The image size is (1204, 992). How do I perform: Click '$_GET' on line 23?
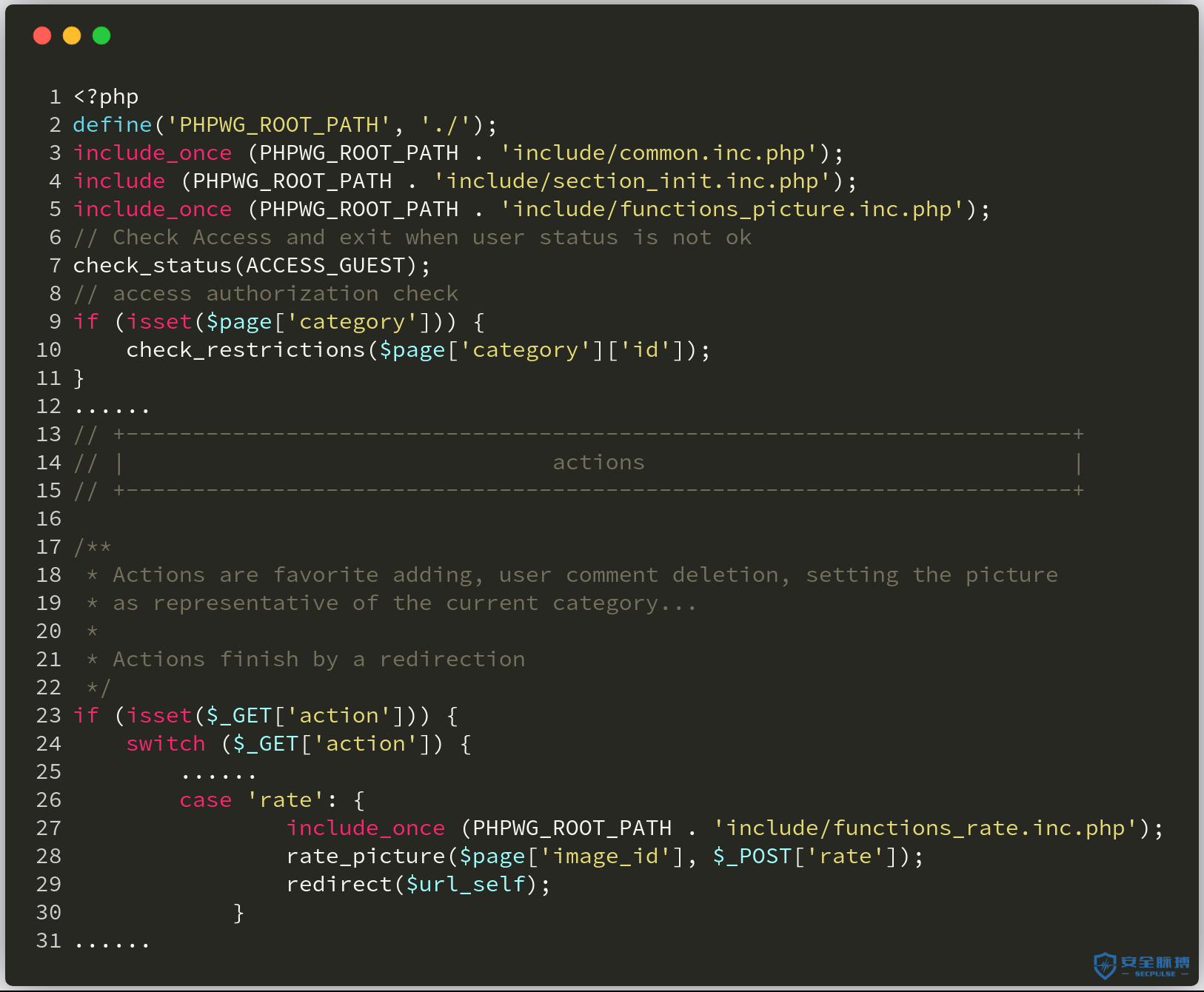[239, 715]
